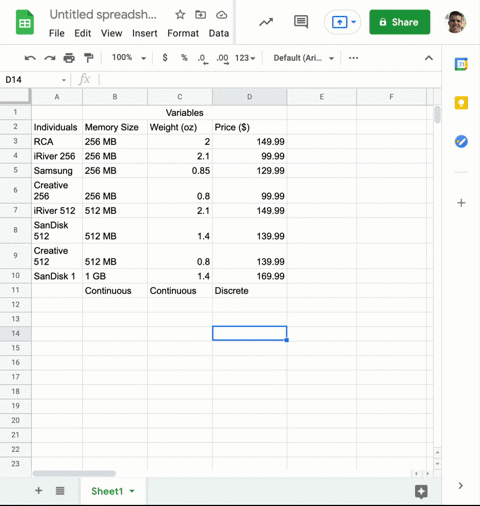480x506 pixels.
Task: Open the All Sheets list icon
Action: [x=60, y=491]
